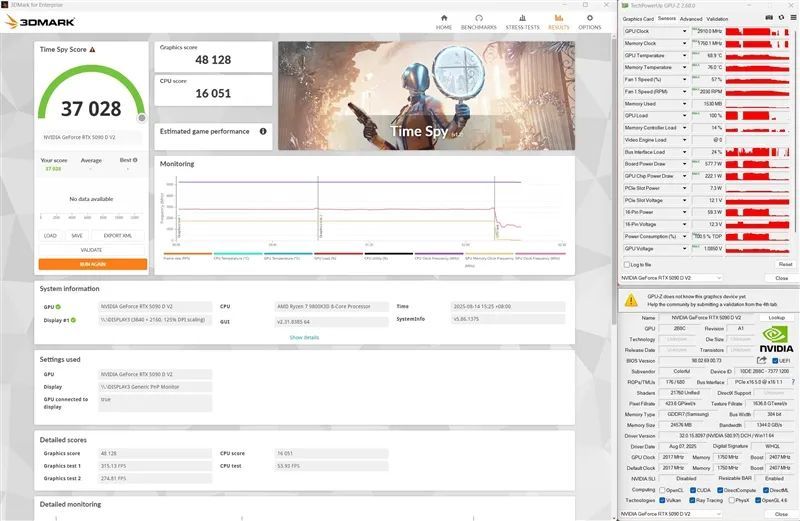Open the 3DMark Home section

click(x=443, y=22)
